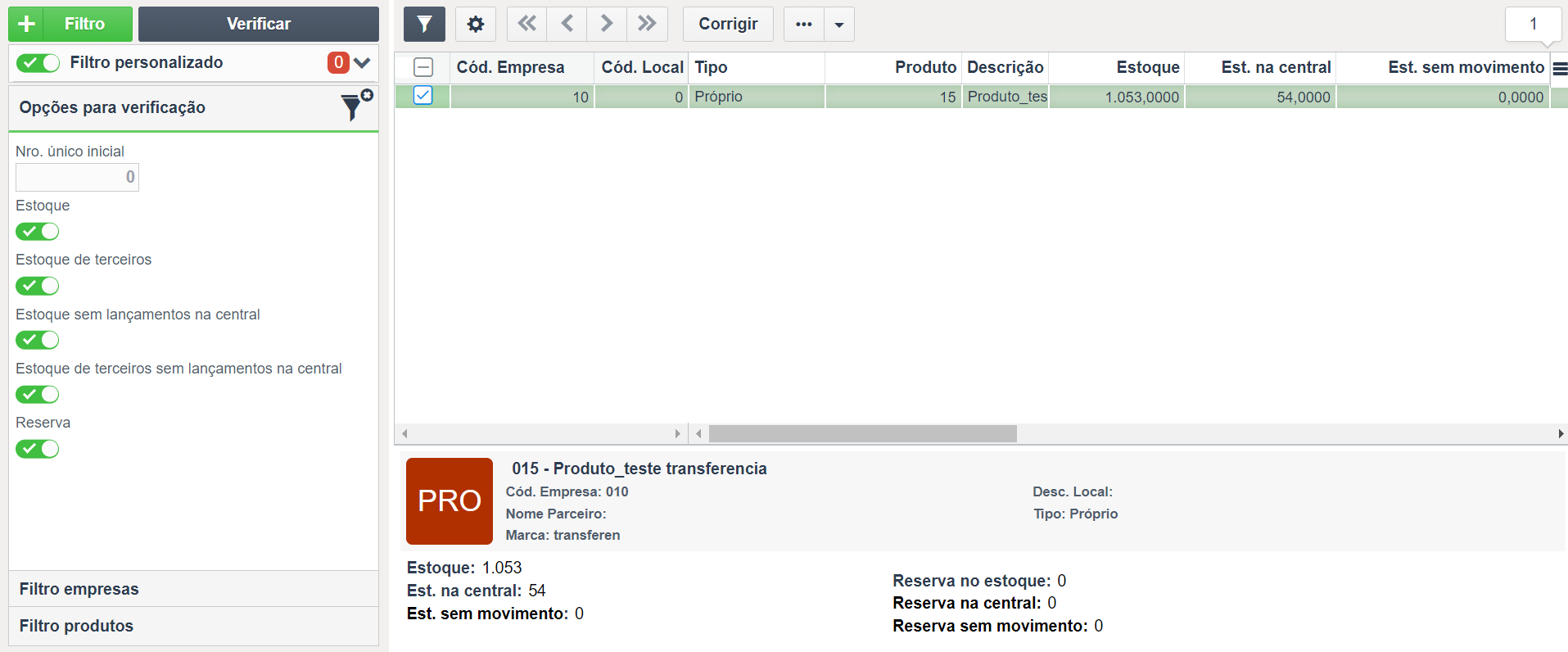This screenshot has height=652, width=1568.
Task: Turn off the Reserva toggle
Action: 38,449
